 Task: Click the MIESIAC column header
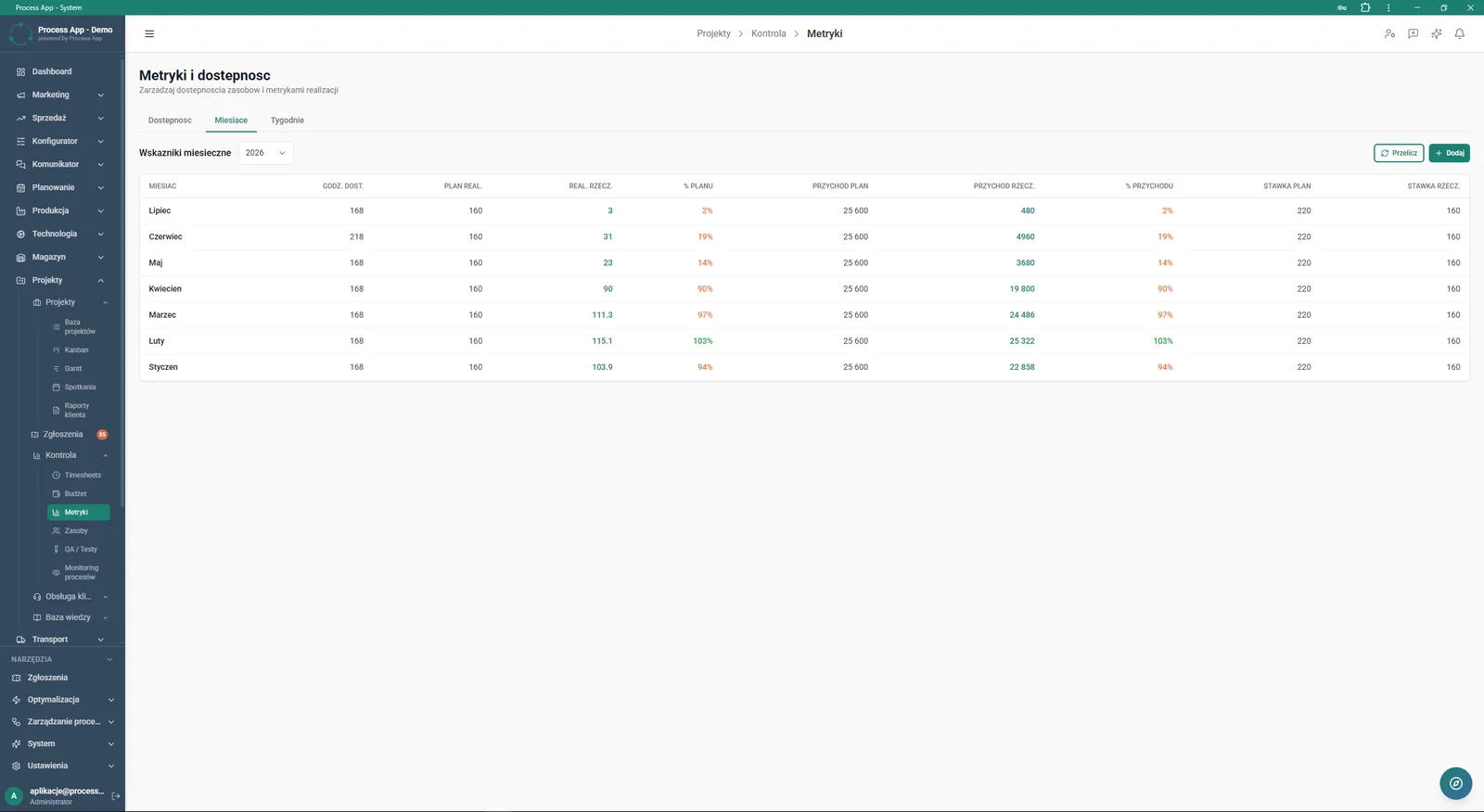pos(162,186)
